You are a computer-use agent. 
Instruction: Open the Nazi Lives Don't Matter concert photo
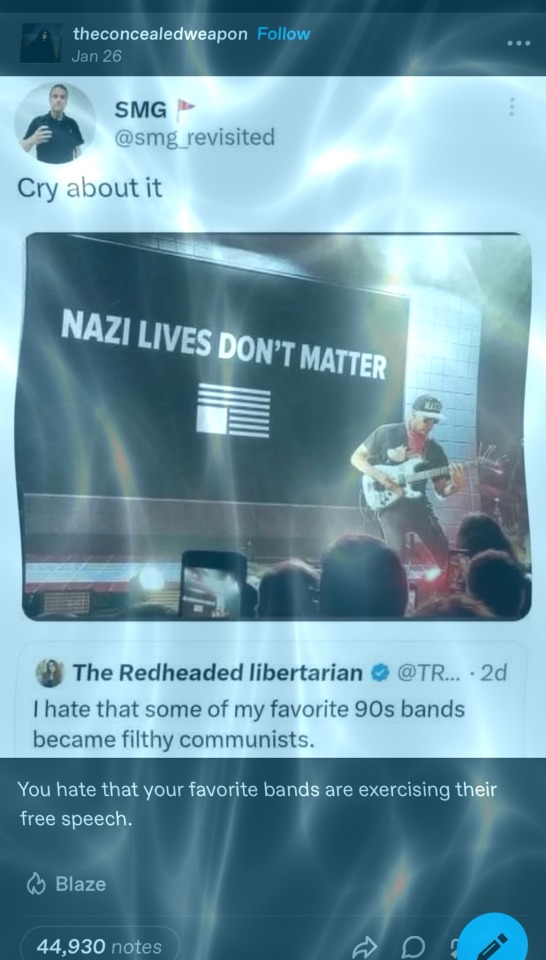pos(277,427)
